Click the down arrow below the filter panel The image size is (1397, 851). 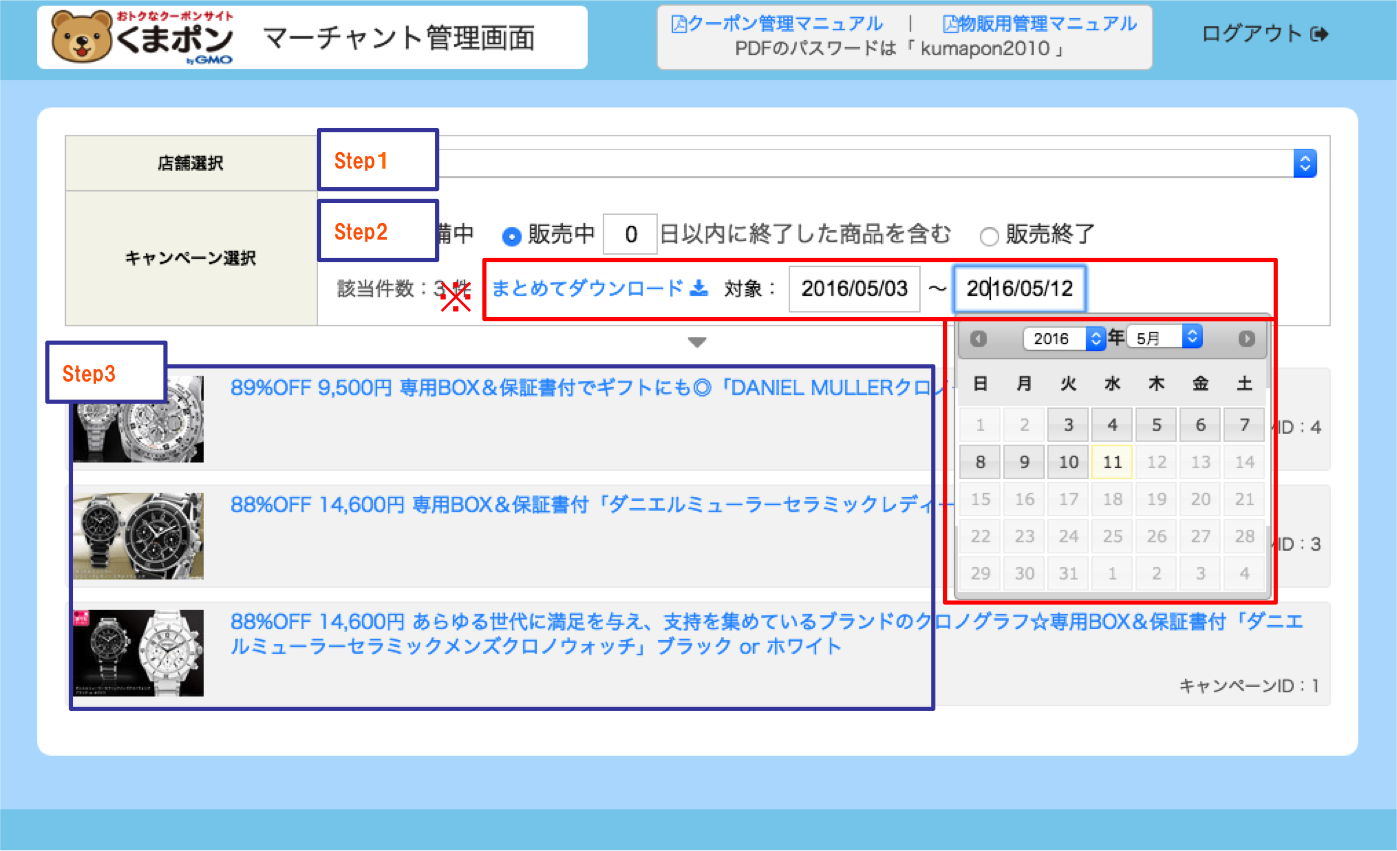point(697,343)
